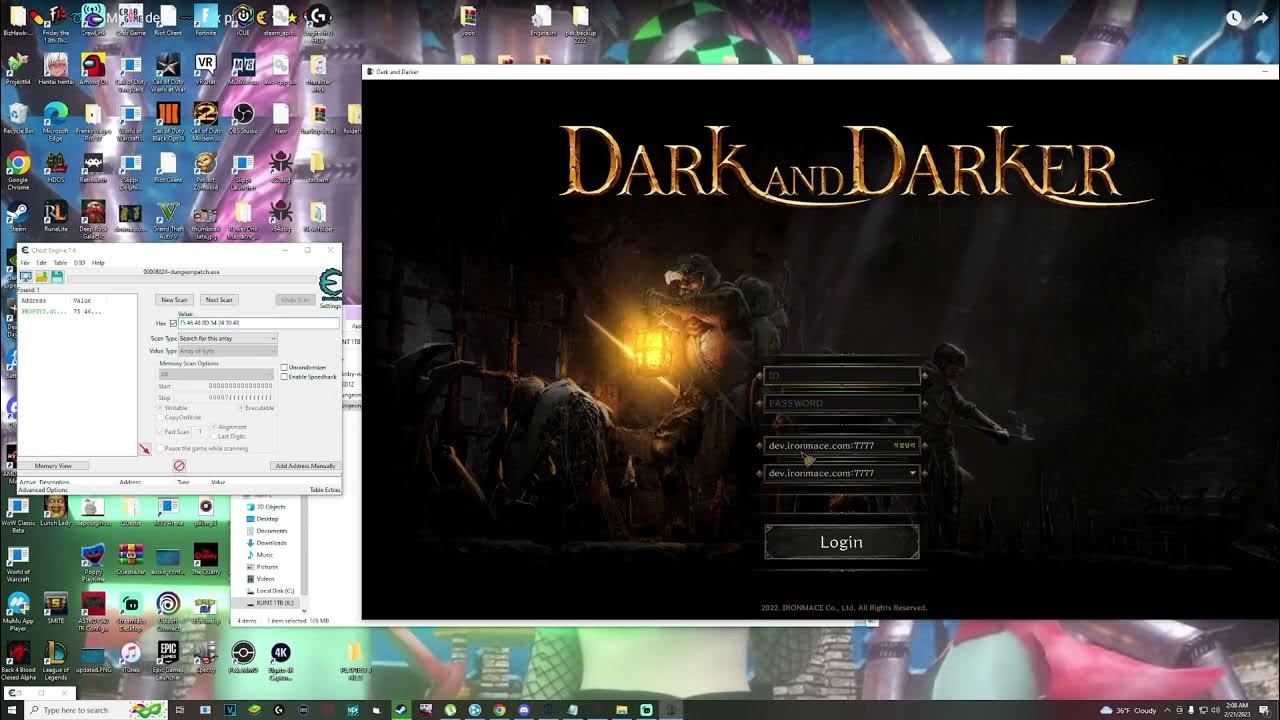Image resolution: width=1280 pixels, height=720 pixels.
Task: Open the Value Type dropdown
Action: tap(228, 351)
